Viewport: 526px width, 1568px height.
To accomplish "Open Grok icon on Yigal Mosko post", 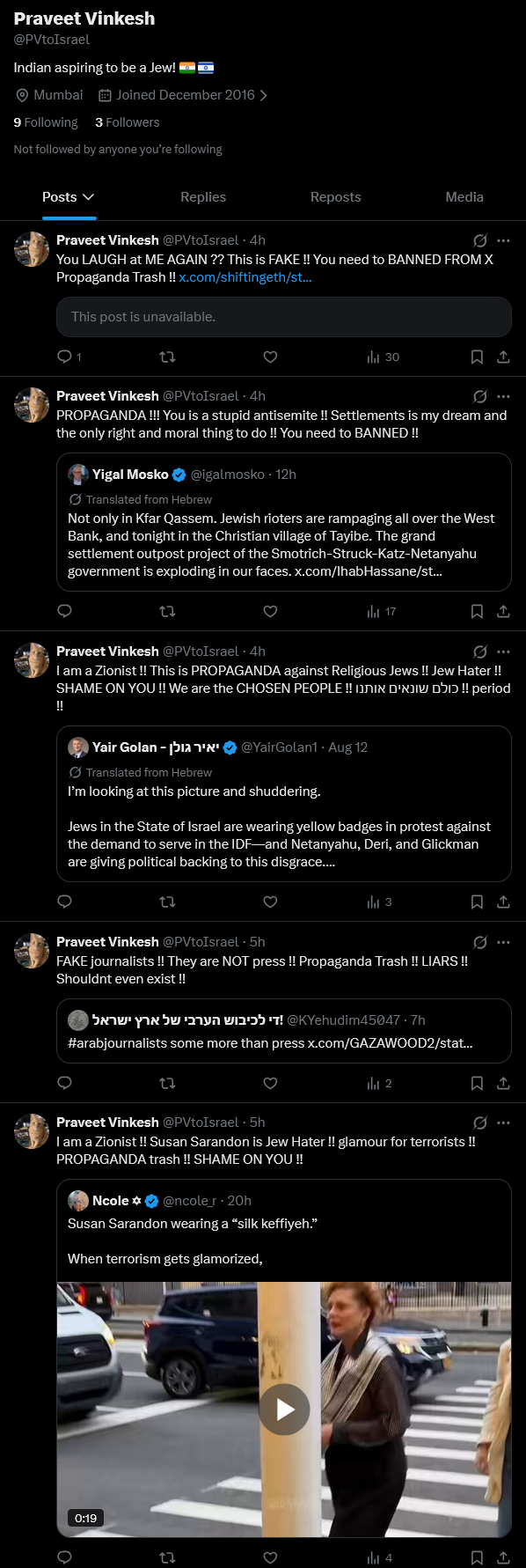I will pyautogui.click(x=480, y=396).
